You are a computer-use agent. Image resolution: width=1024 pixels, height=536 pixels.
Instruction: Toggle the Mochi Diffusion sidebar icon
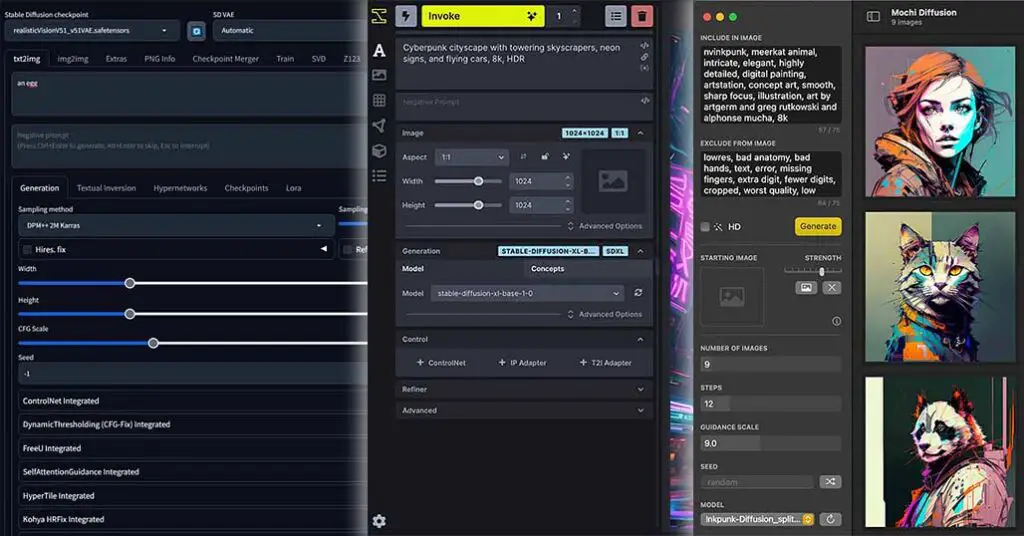(873, 17)
